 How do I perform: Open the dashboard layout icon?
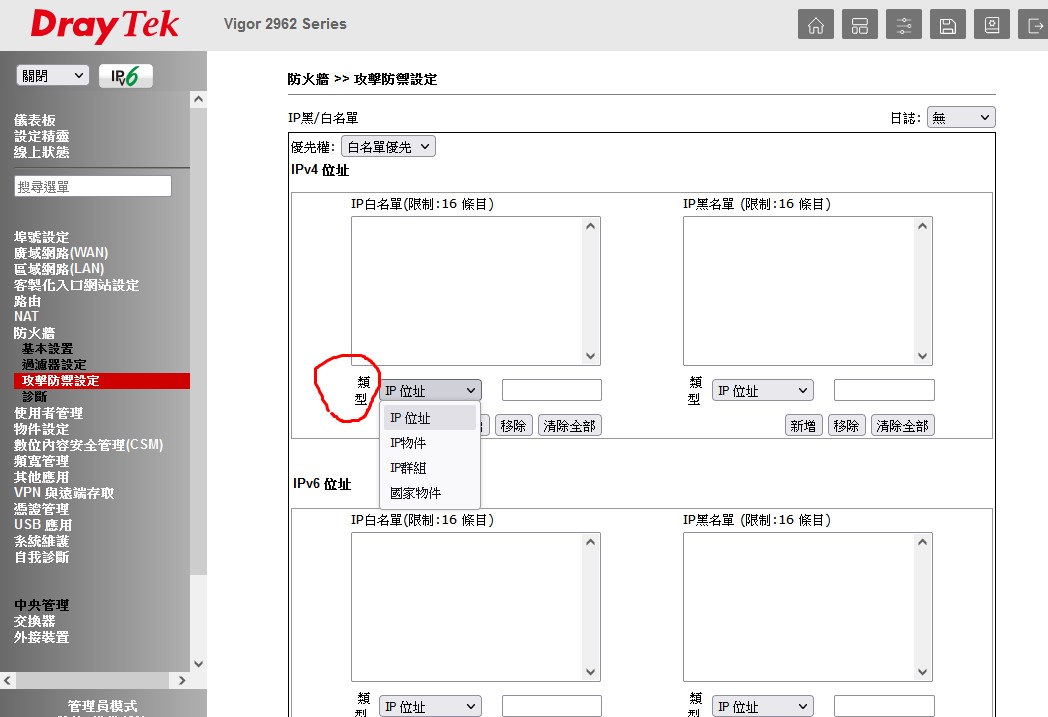(x=859, y=25)
